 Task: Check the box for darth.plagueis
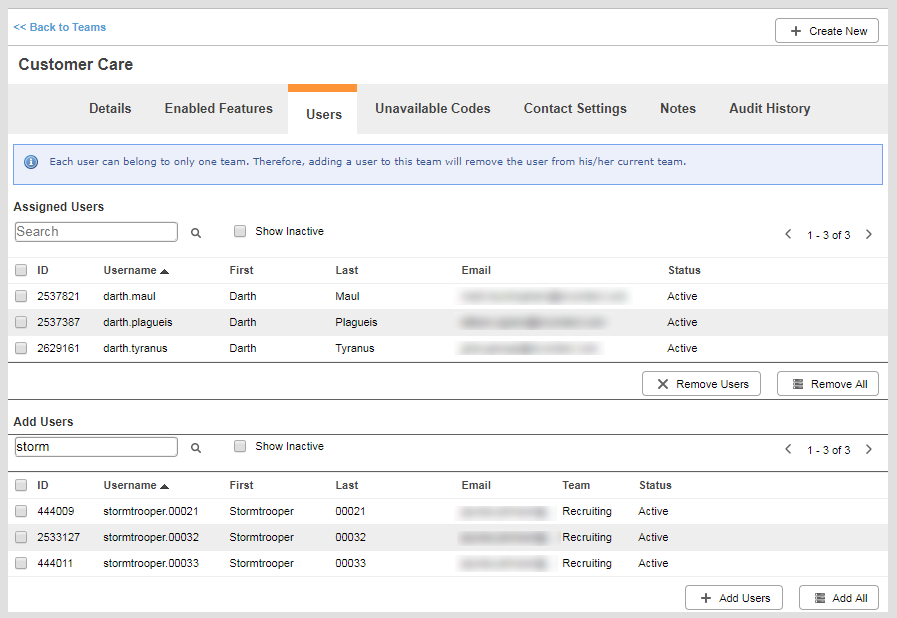[x=21, y=322]
